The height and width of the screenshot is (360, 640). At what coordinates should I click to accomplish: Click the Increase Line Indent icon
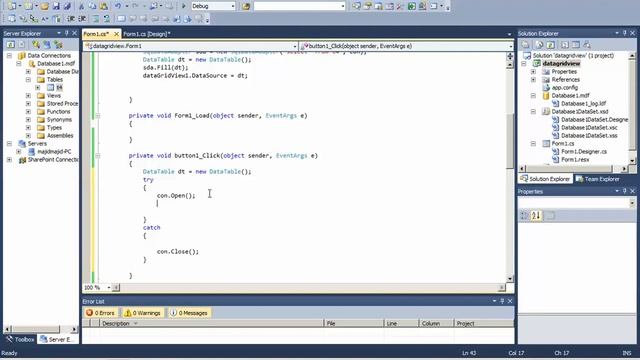pos(82,19)
